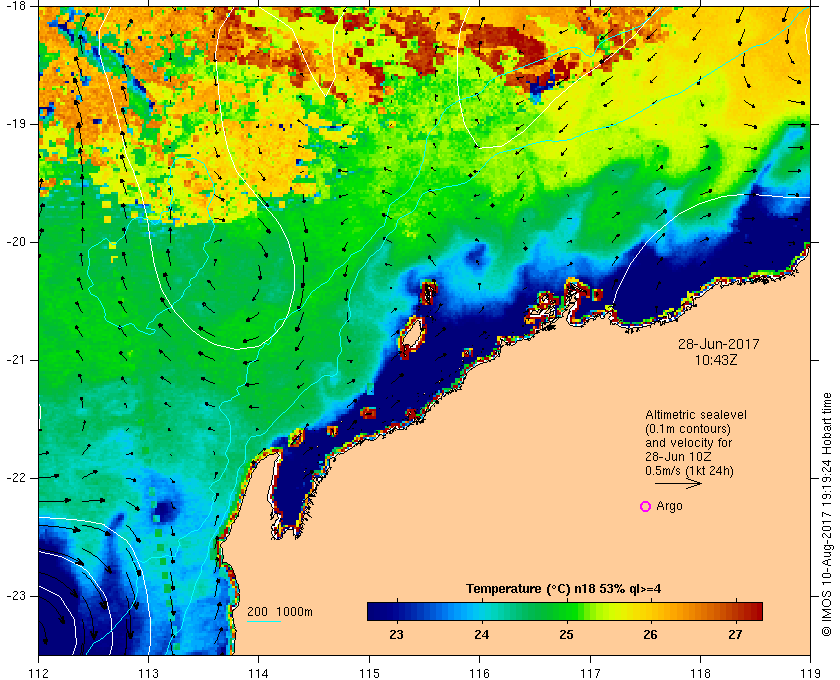Viewport: 840px width, 680px height.
Task: Click the '0.5m/s (1kt 24h)' scale text
Action: tap(689, 471)
